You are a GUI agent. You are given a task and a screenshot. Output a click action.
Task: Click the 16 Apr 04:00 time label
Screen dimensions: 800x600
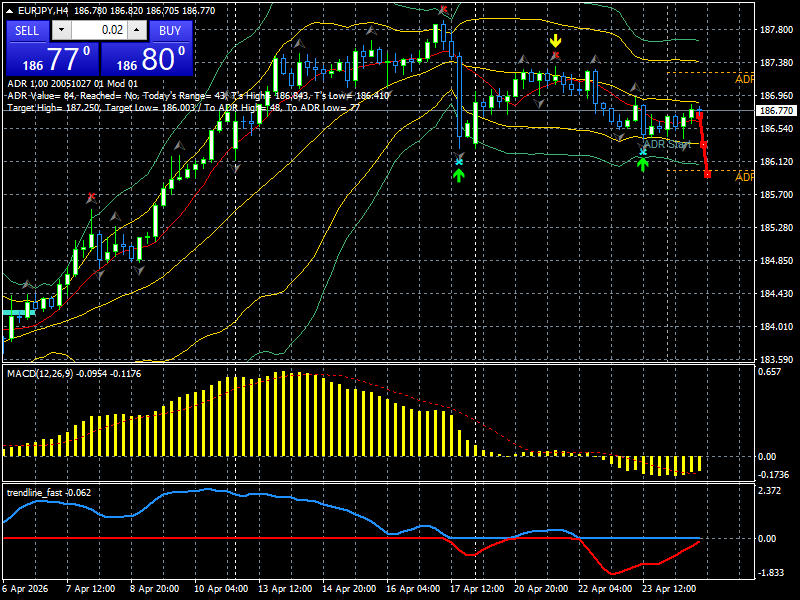(x=413, y=589)
